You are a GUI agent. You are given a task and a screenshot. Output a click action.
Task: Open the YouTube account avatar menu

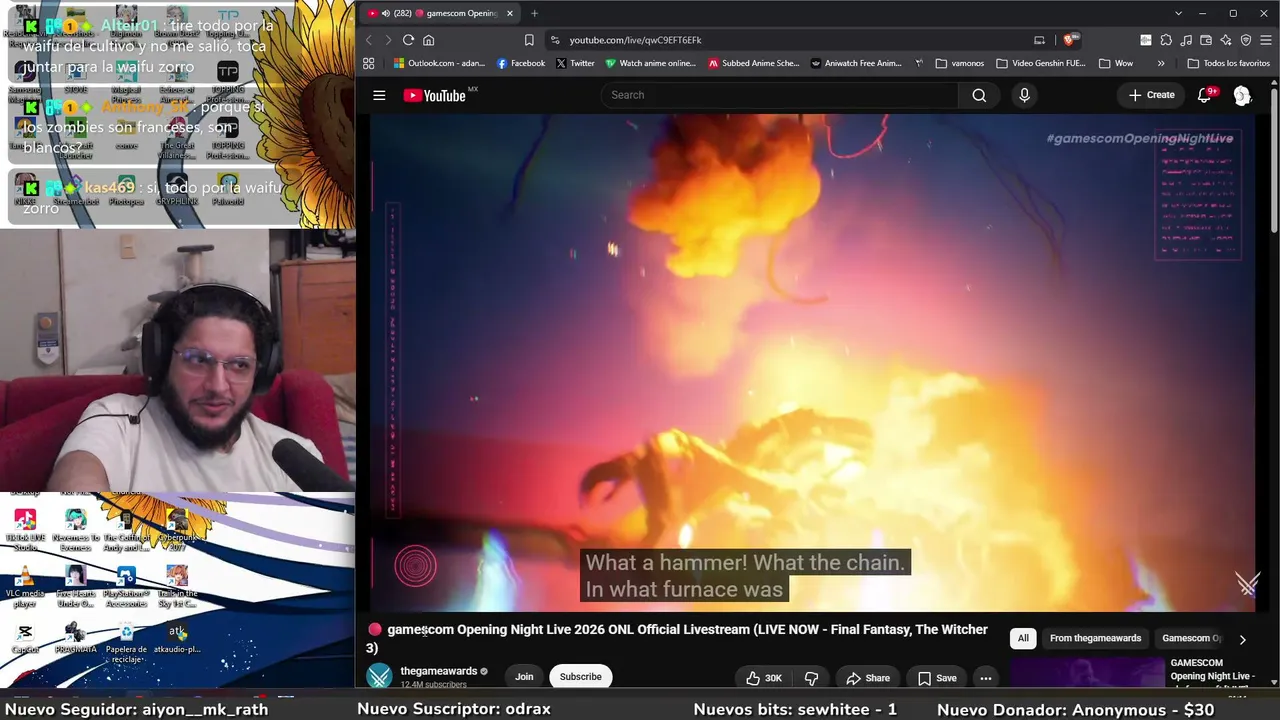[x=1242, y=95]
